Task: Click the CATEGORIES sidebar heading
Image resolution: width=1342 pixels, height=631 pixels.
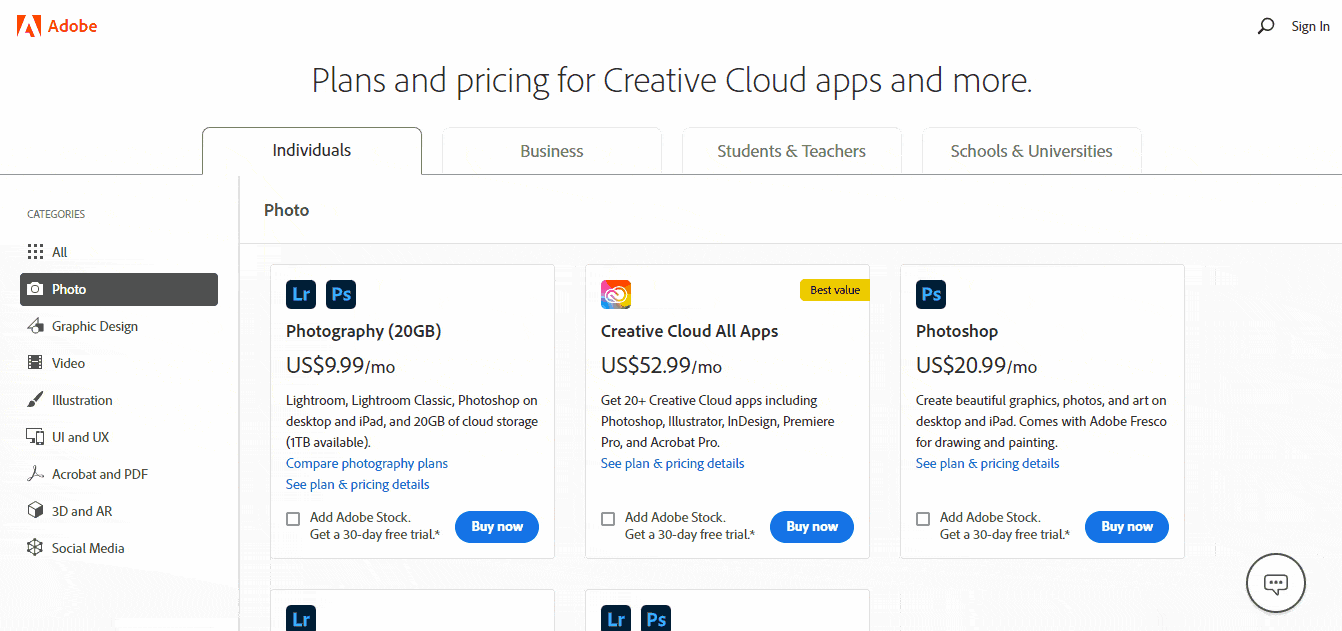Action: (x=56, y=214)
